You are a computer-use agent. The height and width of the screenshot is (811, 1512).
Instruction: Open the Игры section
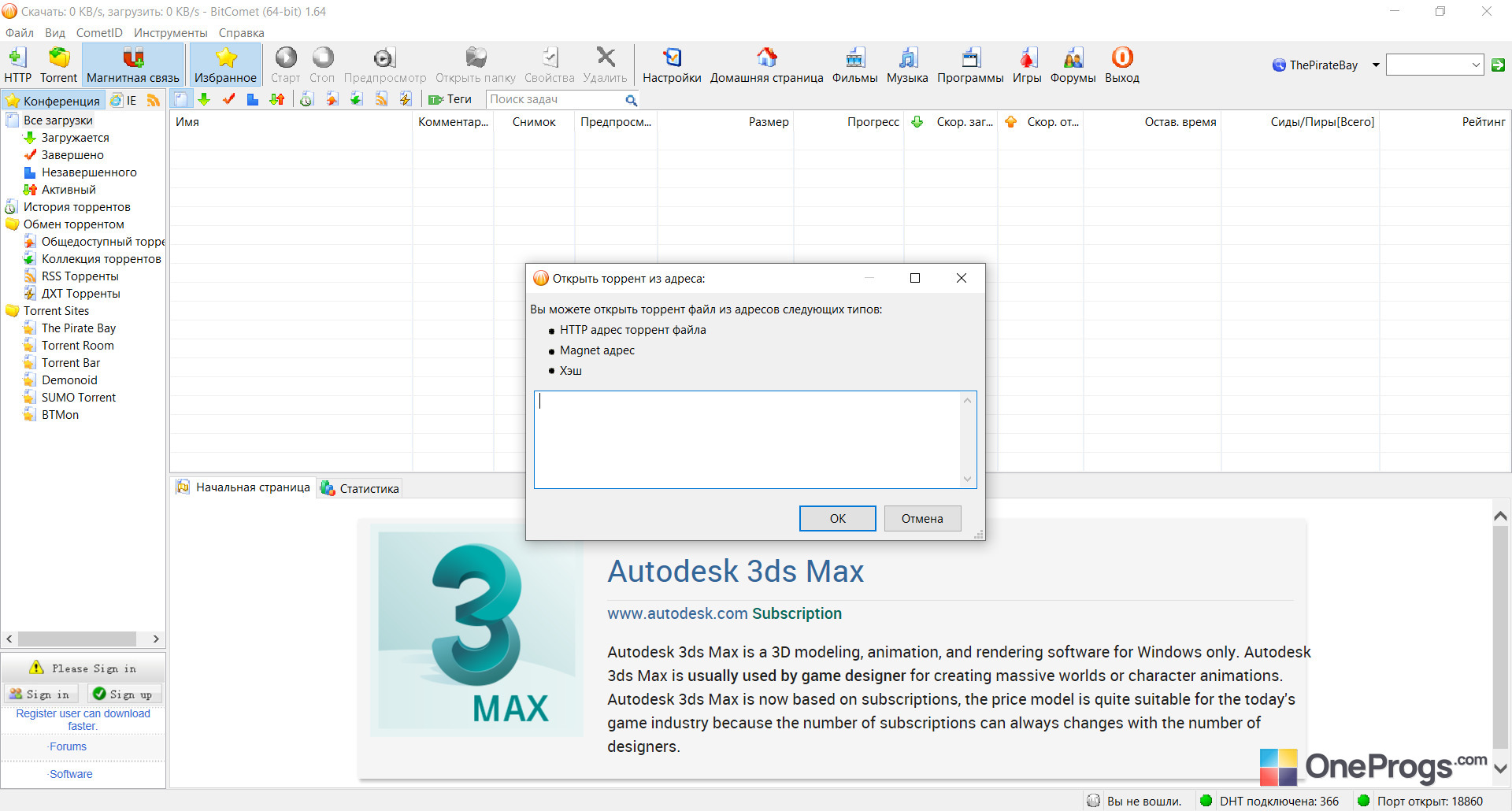[x=1027, y=65]
